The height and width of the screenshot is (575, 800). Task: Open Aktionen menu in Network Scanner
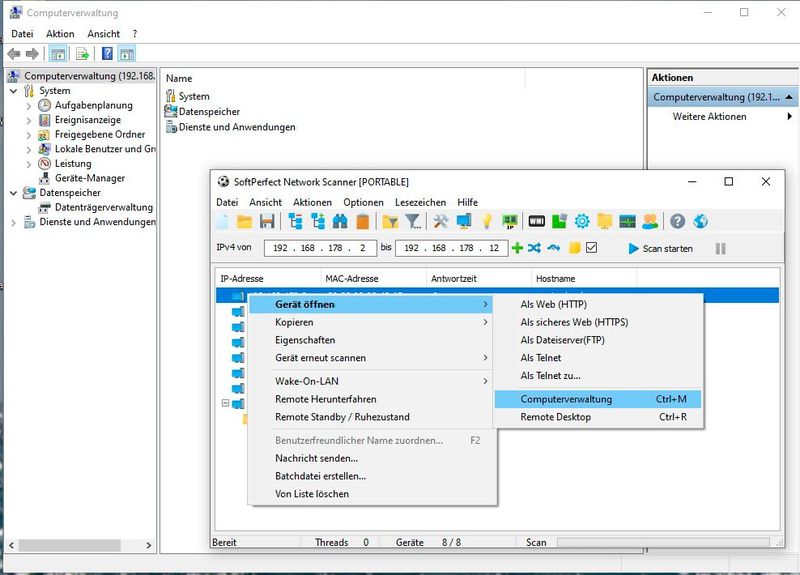pyautogui.click(x=312, y=202)
